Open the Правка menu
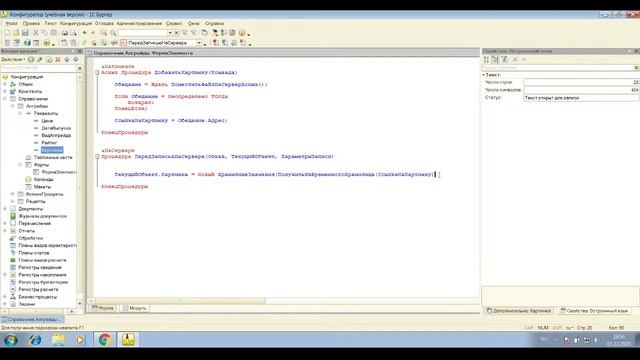Screen dimensions: 640x360 coord(31,24)
